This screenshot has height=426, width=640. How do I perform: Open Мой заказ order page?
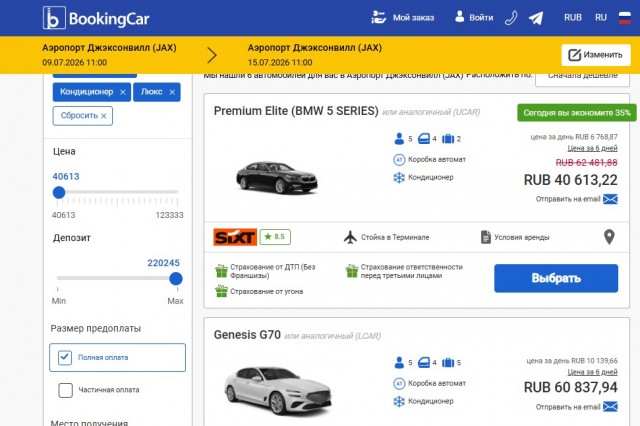coord(402,18)
